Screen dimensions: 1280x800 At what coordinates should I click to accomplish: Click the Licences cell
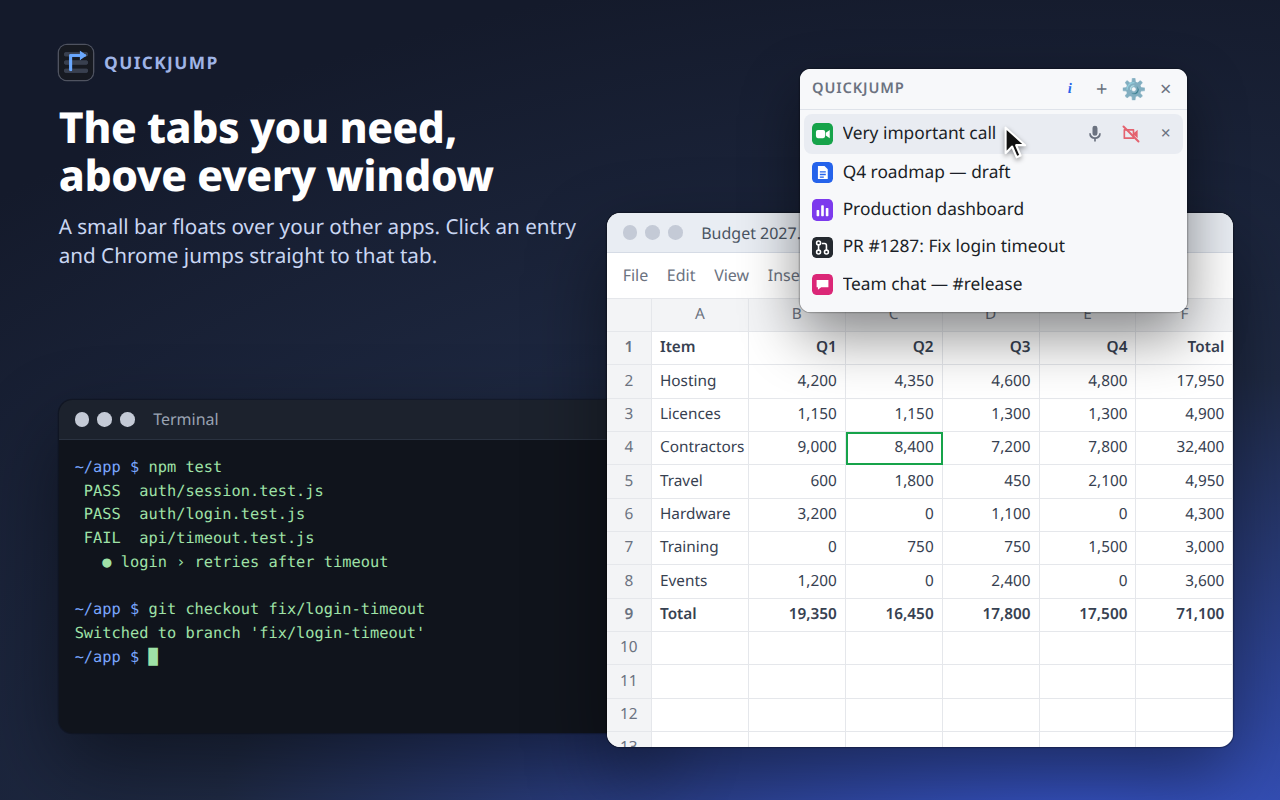(700, 414)
